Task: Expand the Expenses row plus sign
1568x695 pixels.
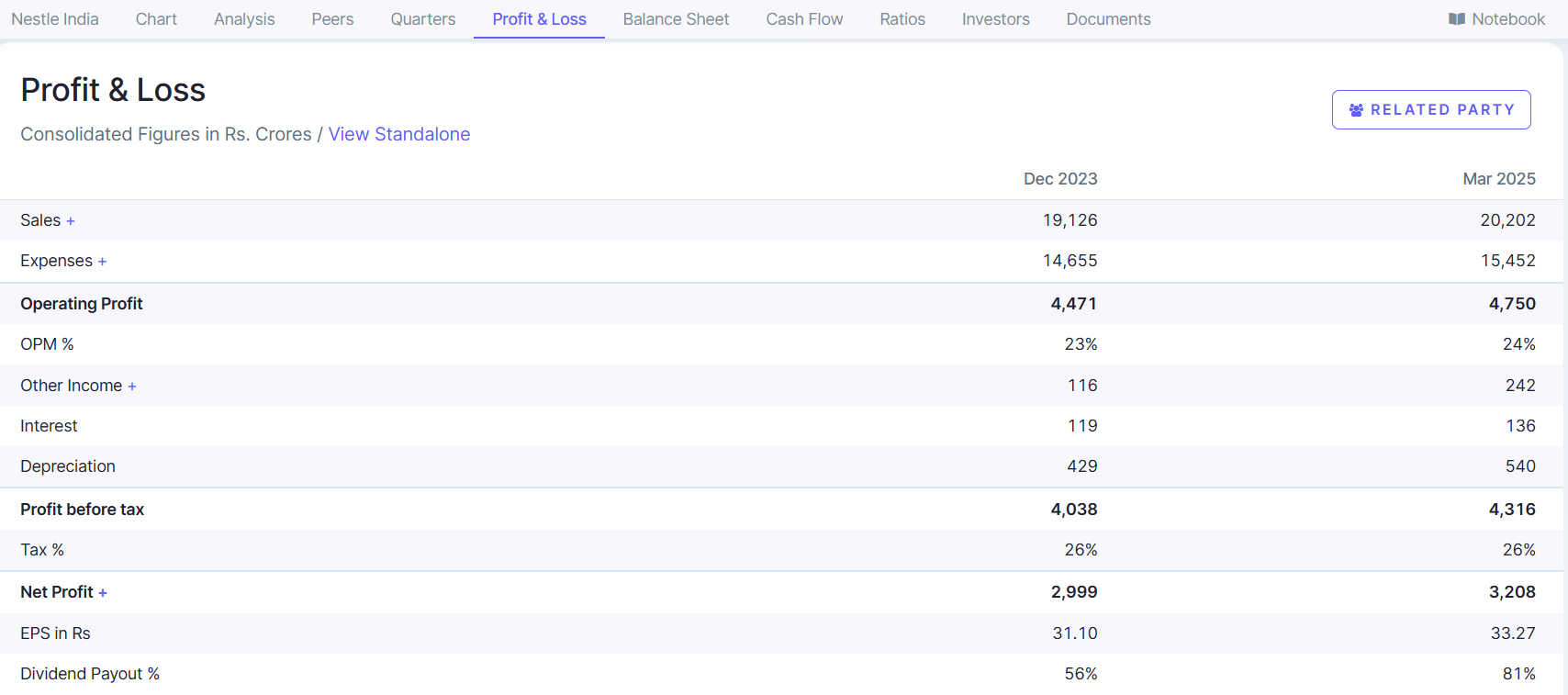Action: (x=102, y=262)
